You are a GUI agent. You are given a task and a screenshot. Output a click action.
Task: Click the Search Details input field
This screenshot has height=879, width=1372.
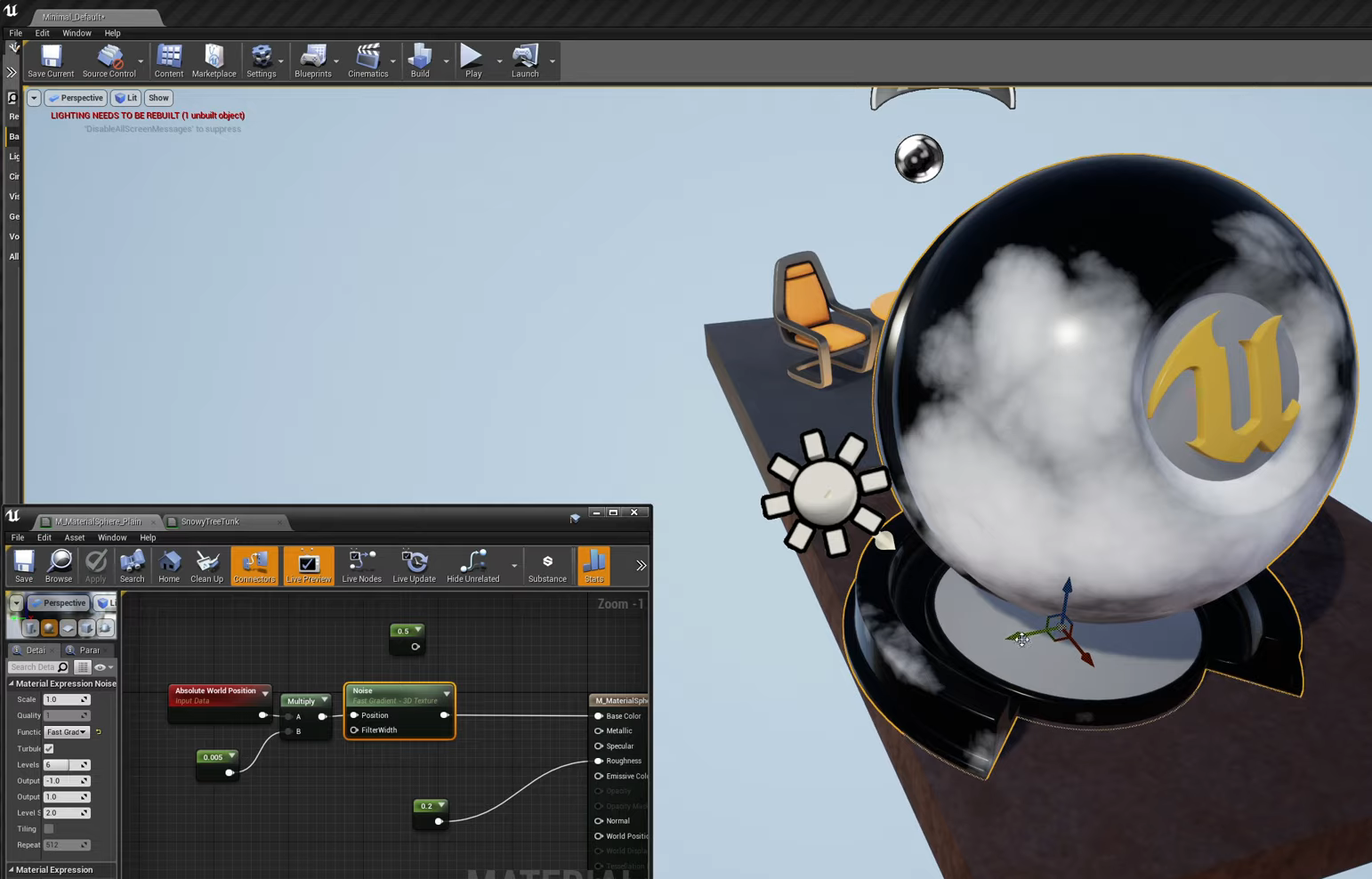tap(38, 667)
